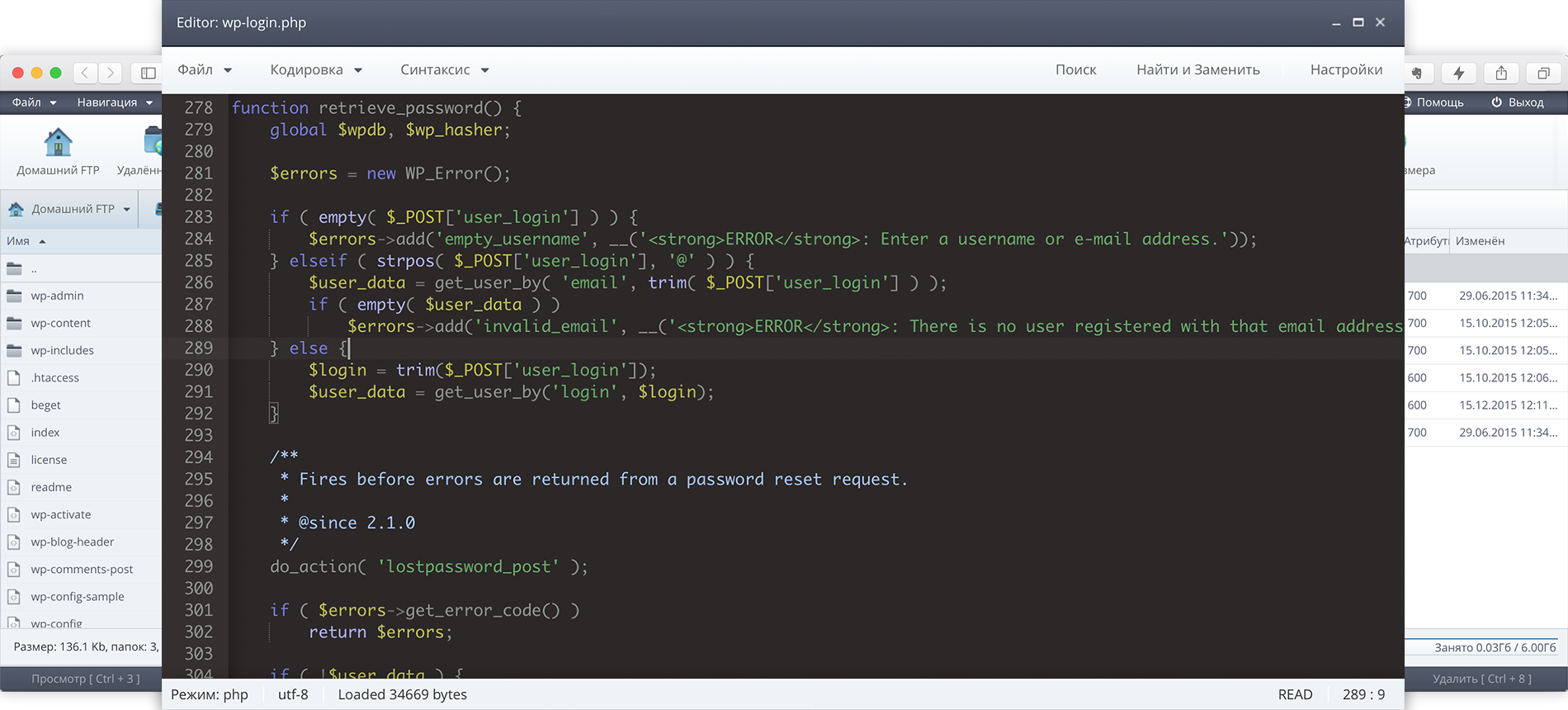Close the wp-login.php editor window
This screenshot has width=1568, height=710.
1380,22
